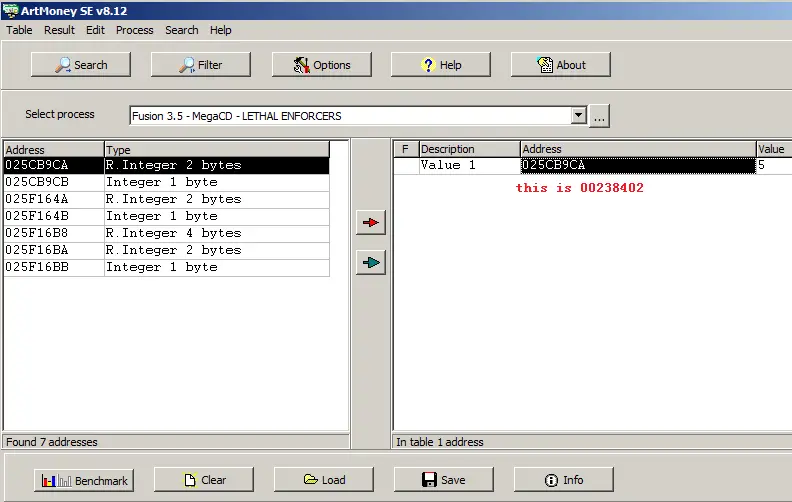Select address row 025F164A
The image size is (792, 502).
coord(167,199)
